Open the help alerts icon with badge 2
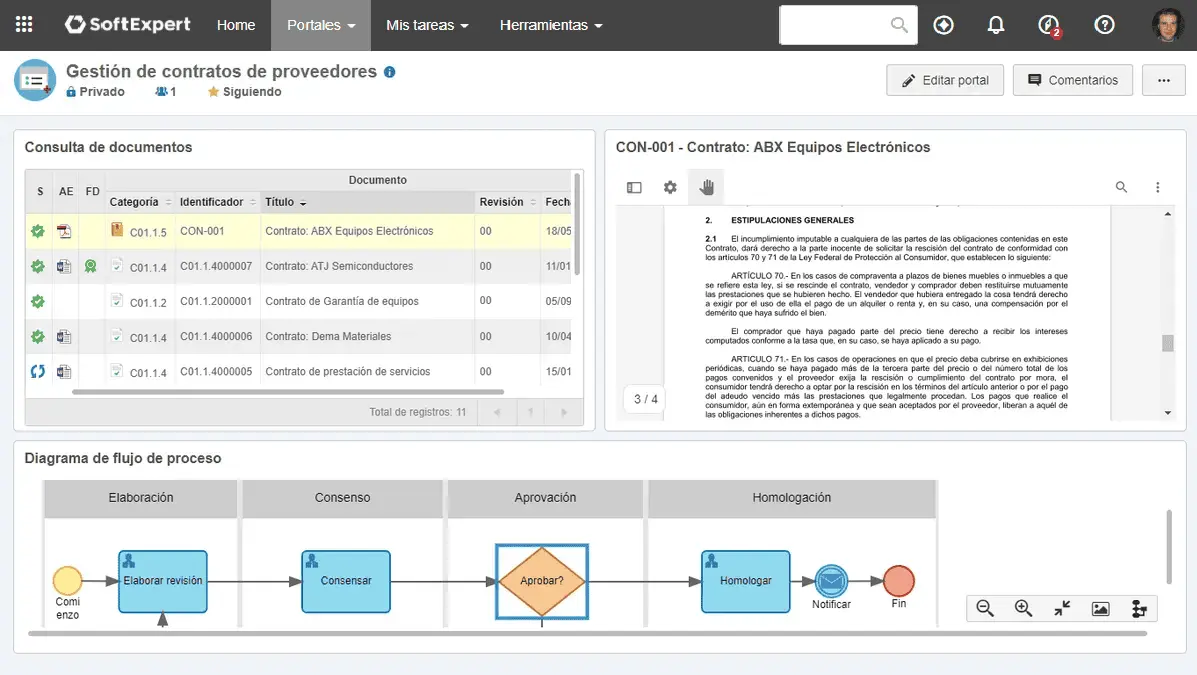Viewport: 1197px width, 675px height. pyautogui.click(x=1050, y=25)
